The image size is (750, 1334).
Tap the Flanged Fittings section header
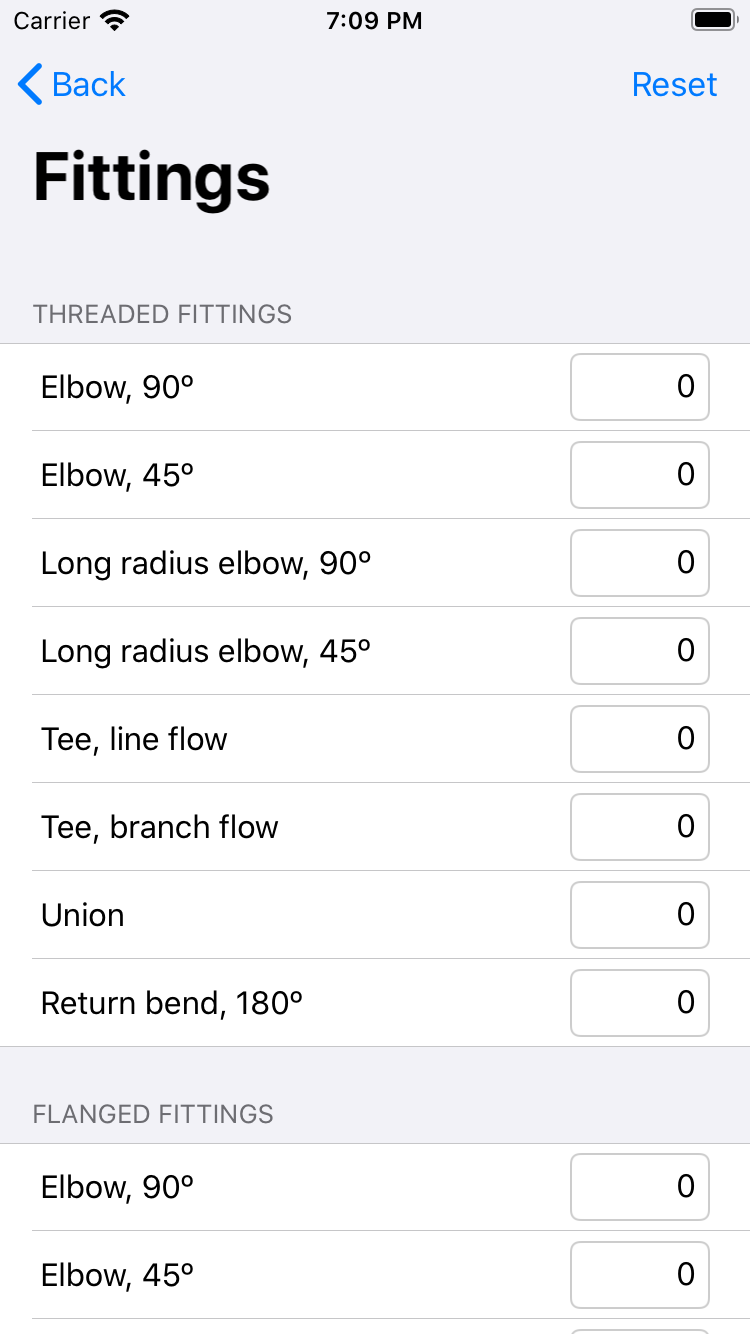(x=153, y=1114)
